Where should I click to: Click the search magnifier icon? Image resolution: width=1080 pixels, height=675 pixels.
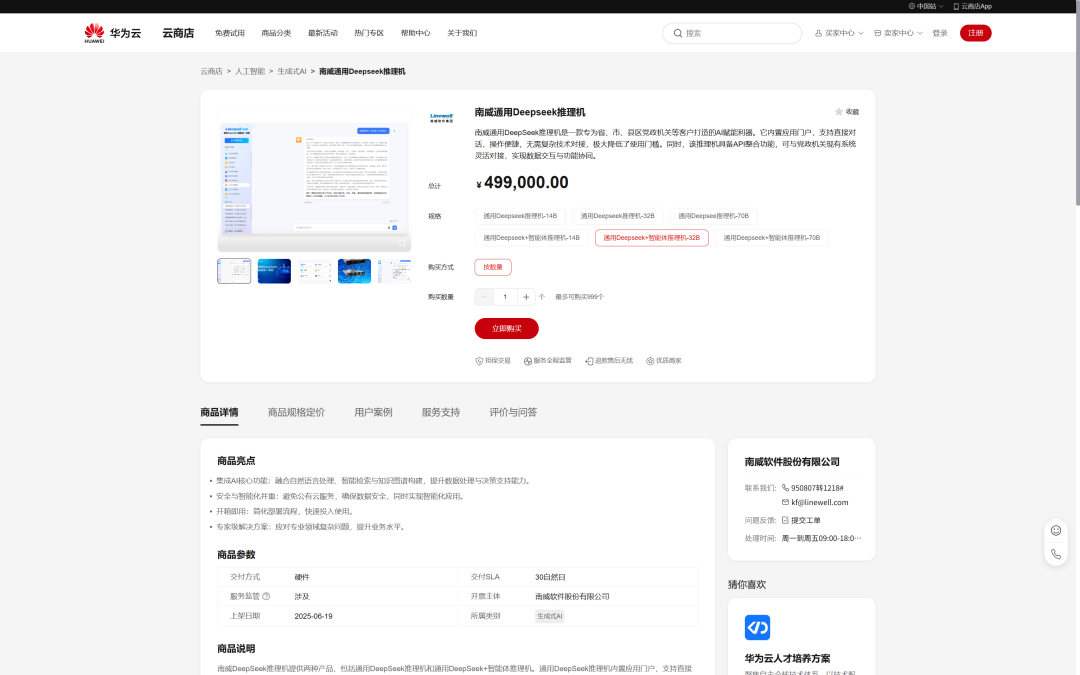[x=678, y=33]
